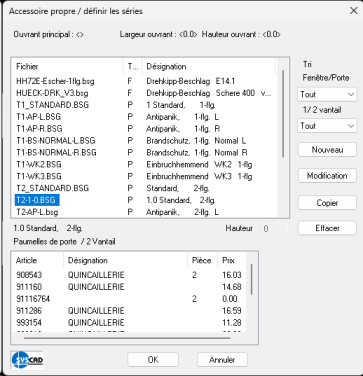Select article 911160
Image resolution: width=363 pixels, height=376 pixels.
(29, 287)
